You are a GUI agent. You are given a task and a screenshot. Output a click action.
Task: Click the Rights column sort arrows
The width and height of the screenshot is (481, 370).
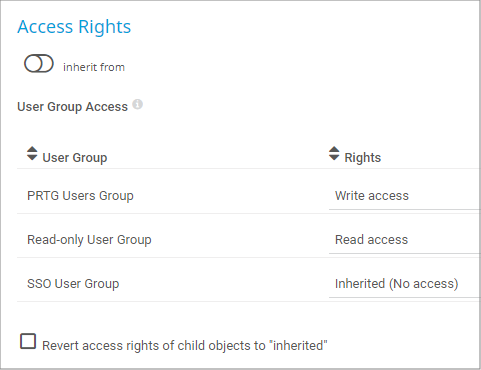coord(334,153)
